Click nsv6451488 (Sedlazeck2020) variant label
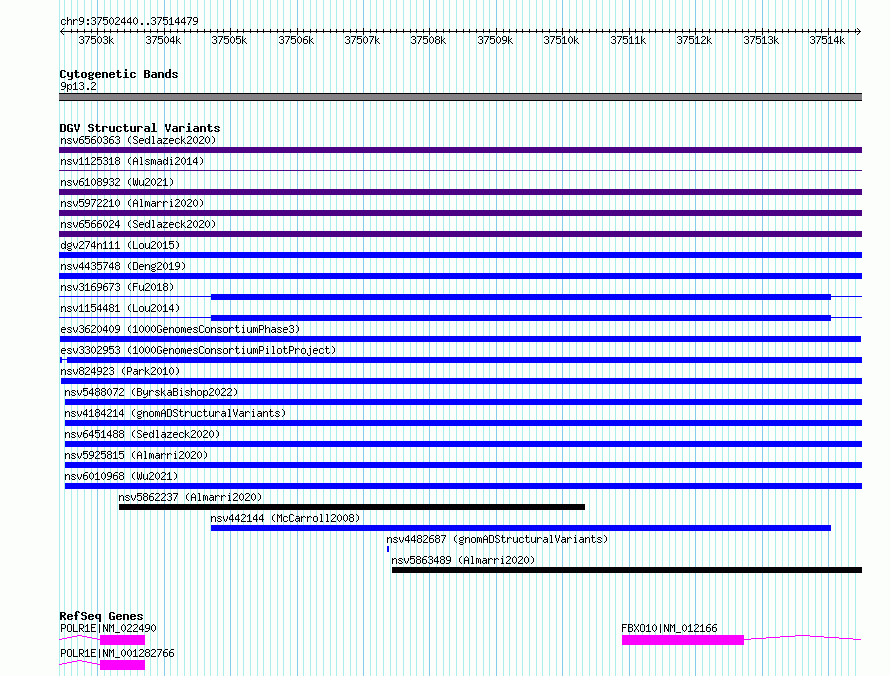The image size is (890, 676). click(x=142, y=434)
